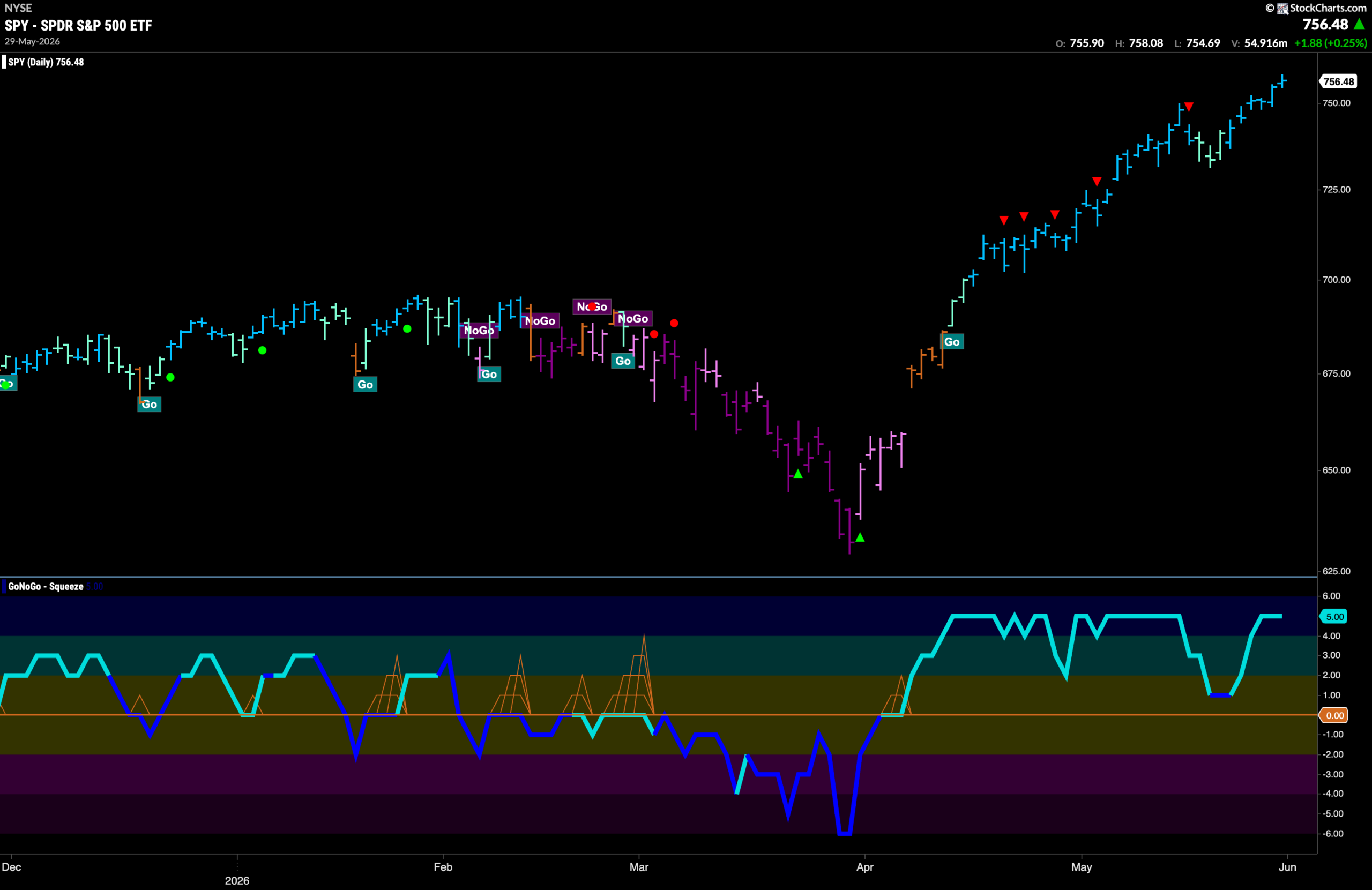Click the earliest NoGo label in early February

(479, 330)
